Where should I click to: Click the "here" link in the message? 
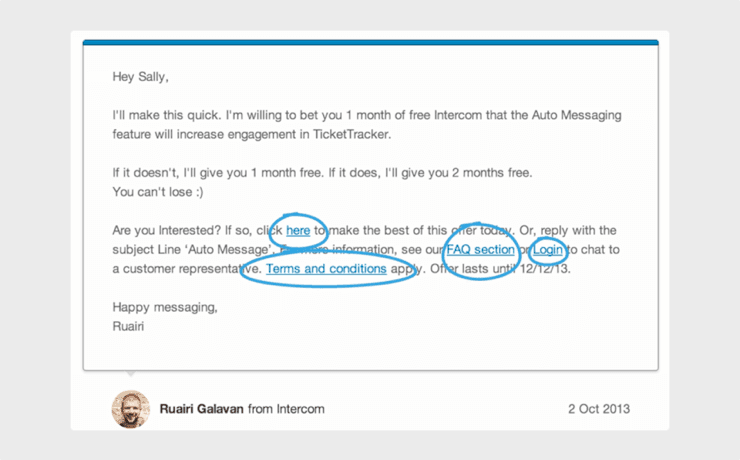298,230
